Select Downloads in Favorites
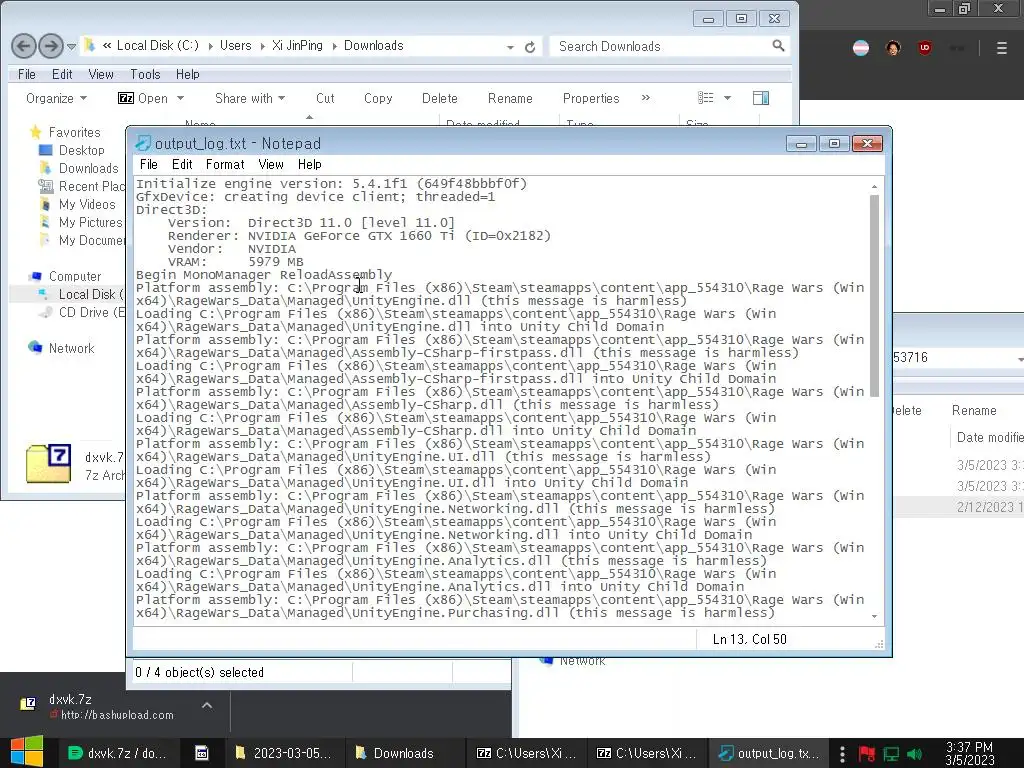The height and width of the screenshot is (768, 1024). pos(88,168)
